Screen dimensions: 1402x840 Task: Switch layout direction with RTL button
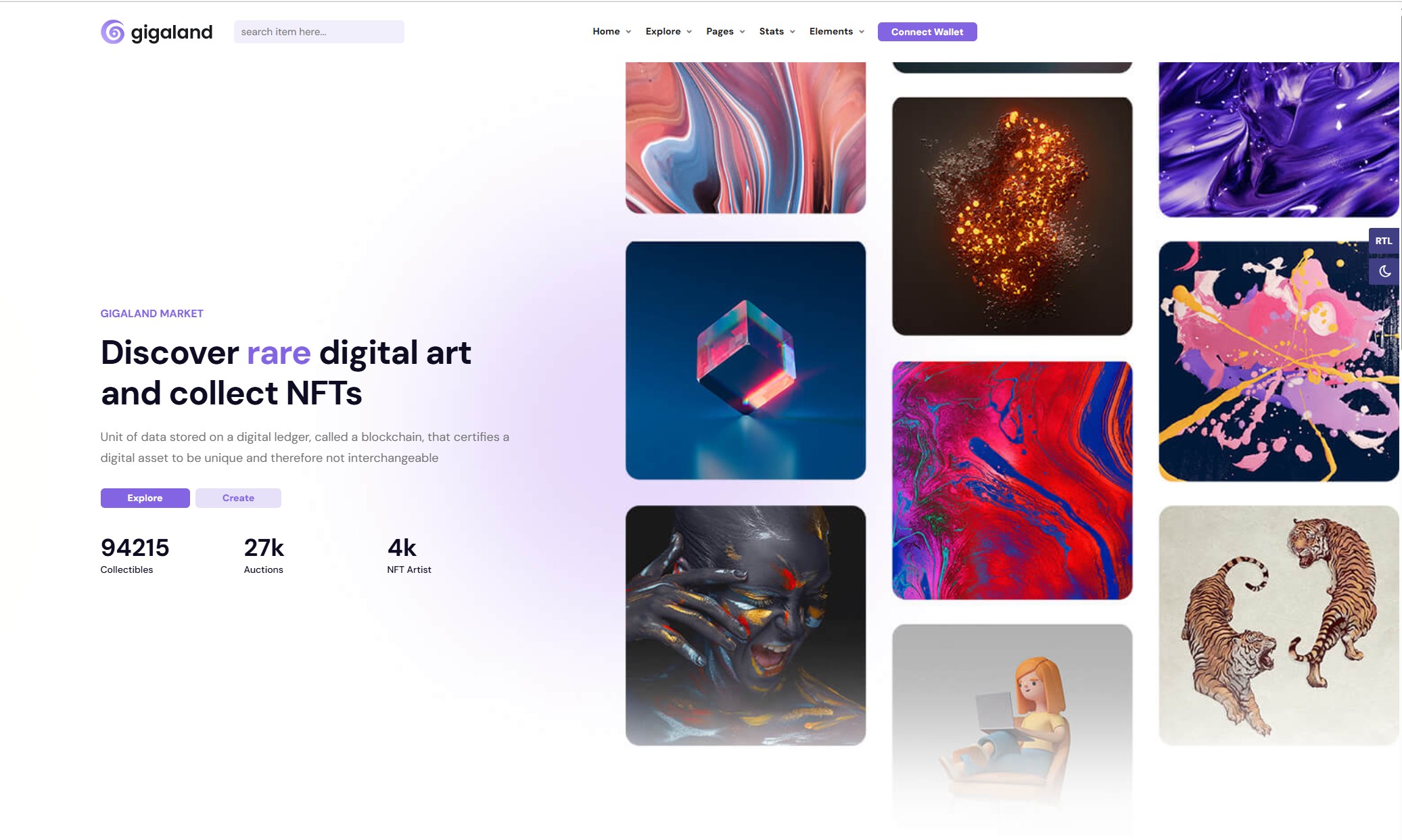click(x=1383, y=241)
